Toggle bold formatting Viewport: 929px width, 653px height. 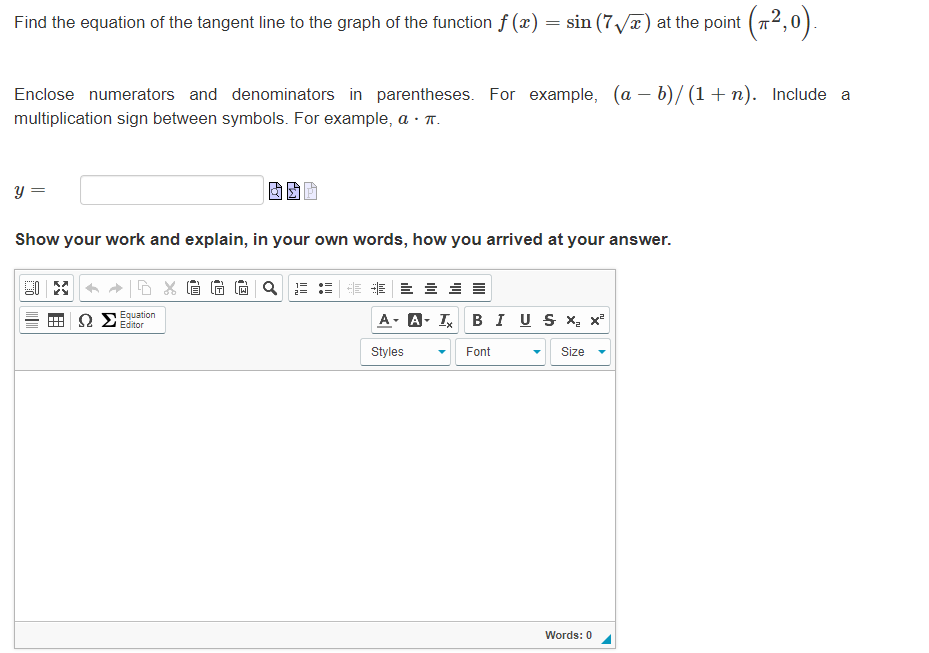coord(477,320)
